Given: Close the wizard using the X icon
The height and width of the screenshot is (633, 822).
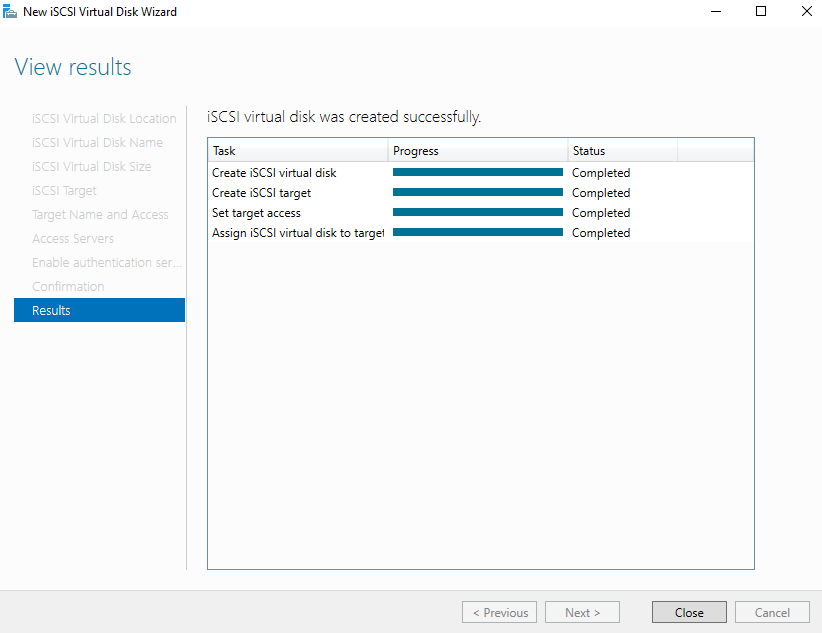Looking at the screenshot, I should (x=806, y=12).
